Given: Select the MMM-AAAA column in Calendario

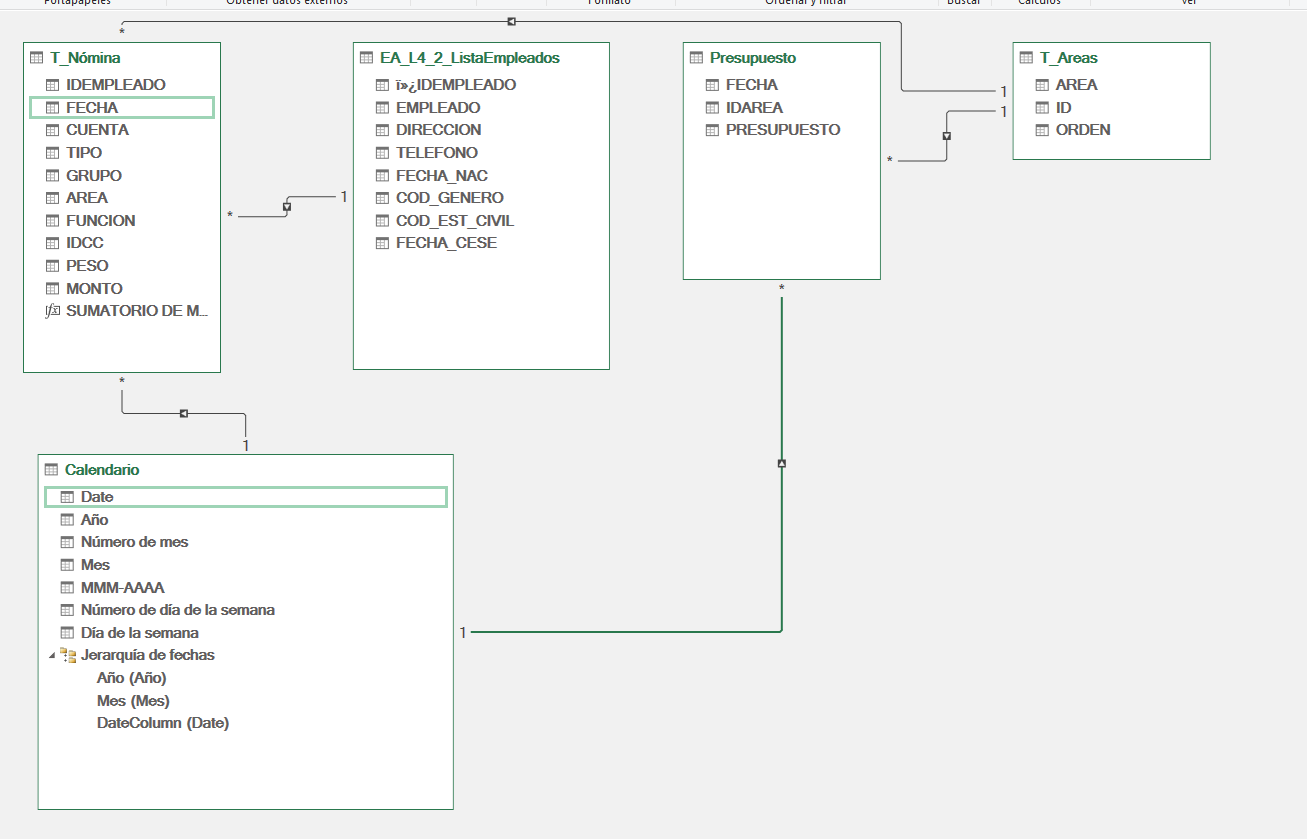Looking at the screenshot, I should pyautogui.click(x=122, y=588).
